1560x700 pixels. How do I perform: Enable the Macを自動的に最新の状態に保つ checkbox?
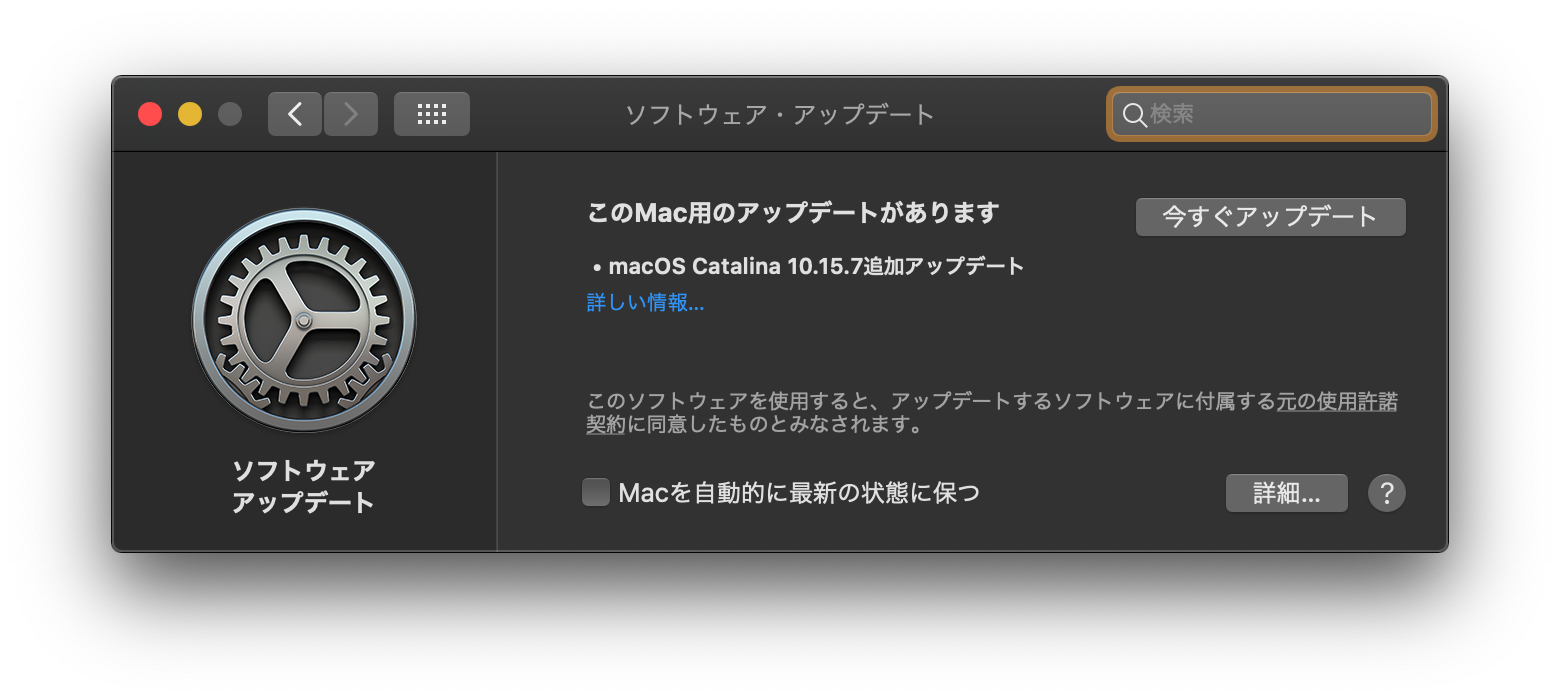596,492
